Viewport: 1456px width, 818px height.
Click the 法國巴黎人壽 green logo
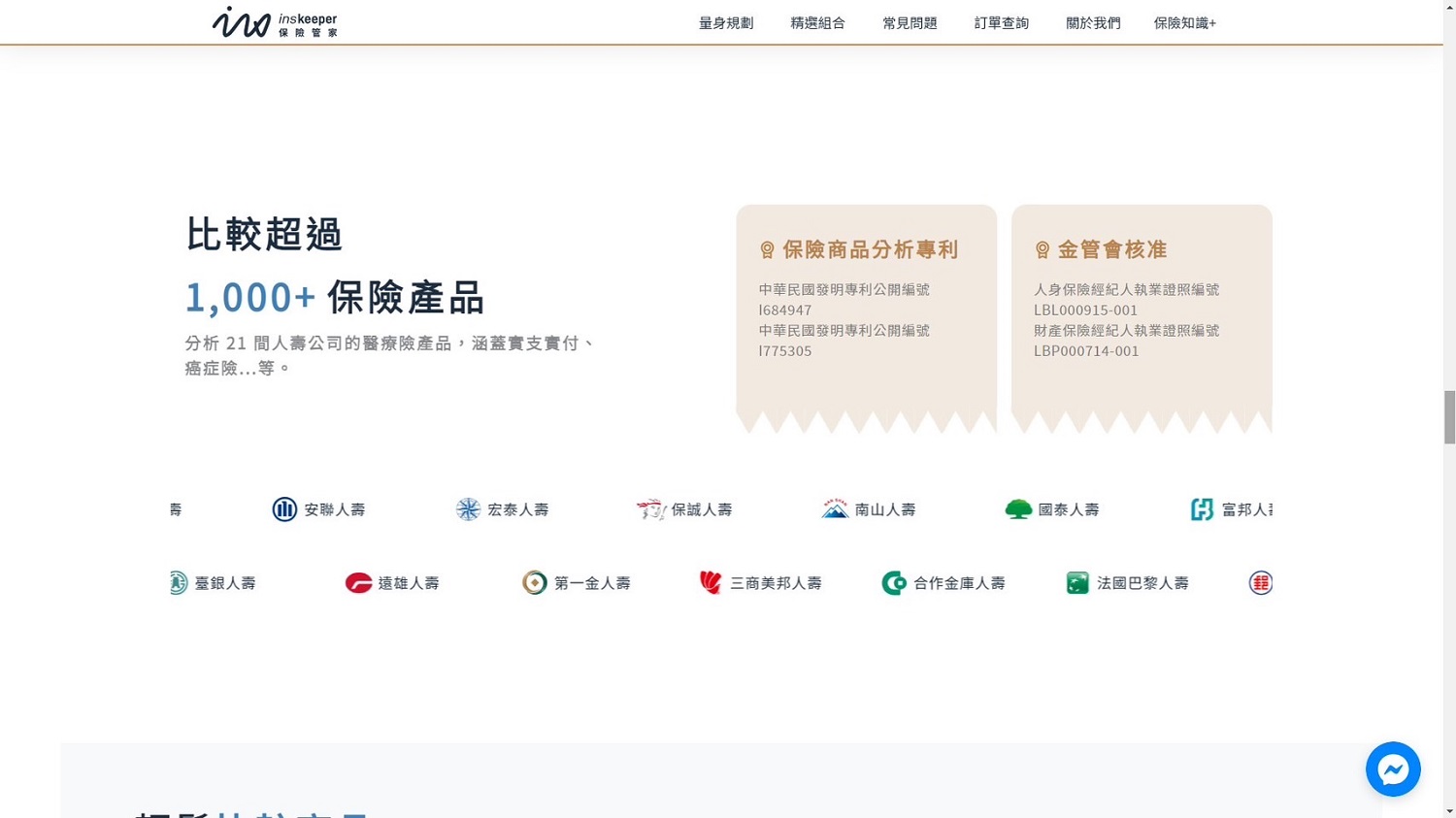point(1077,583)
